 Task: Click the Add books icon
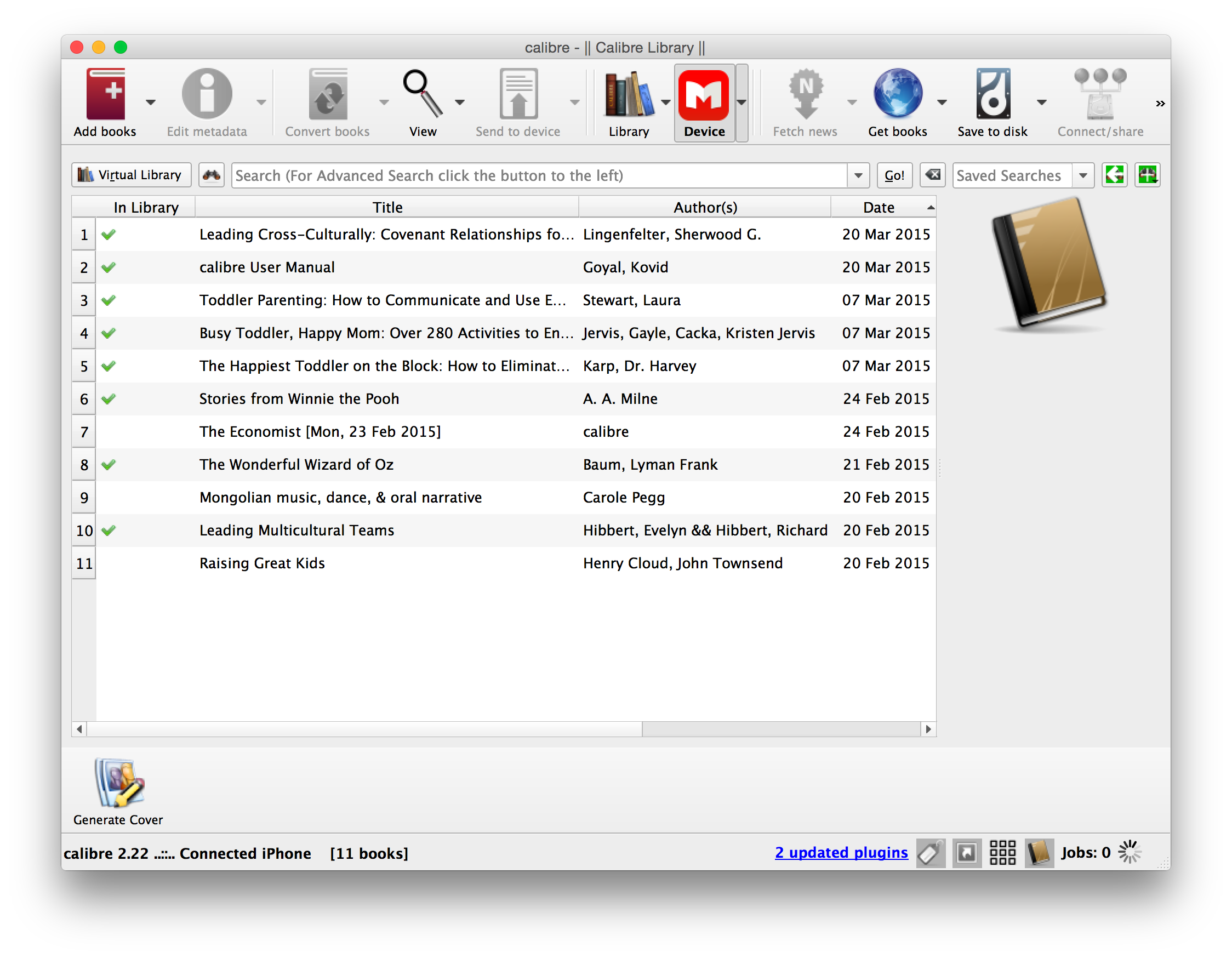[x=105, y=95]
